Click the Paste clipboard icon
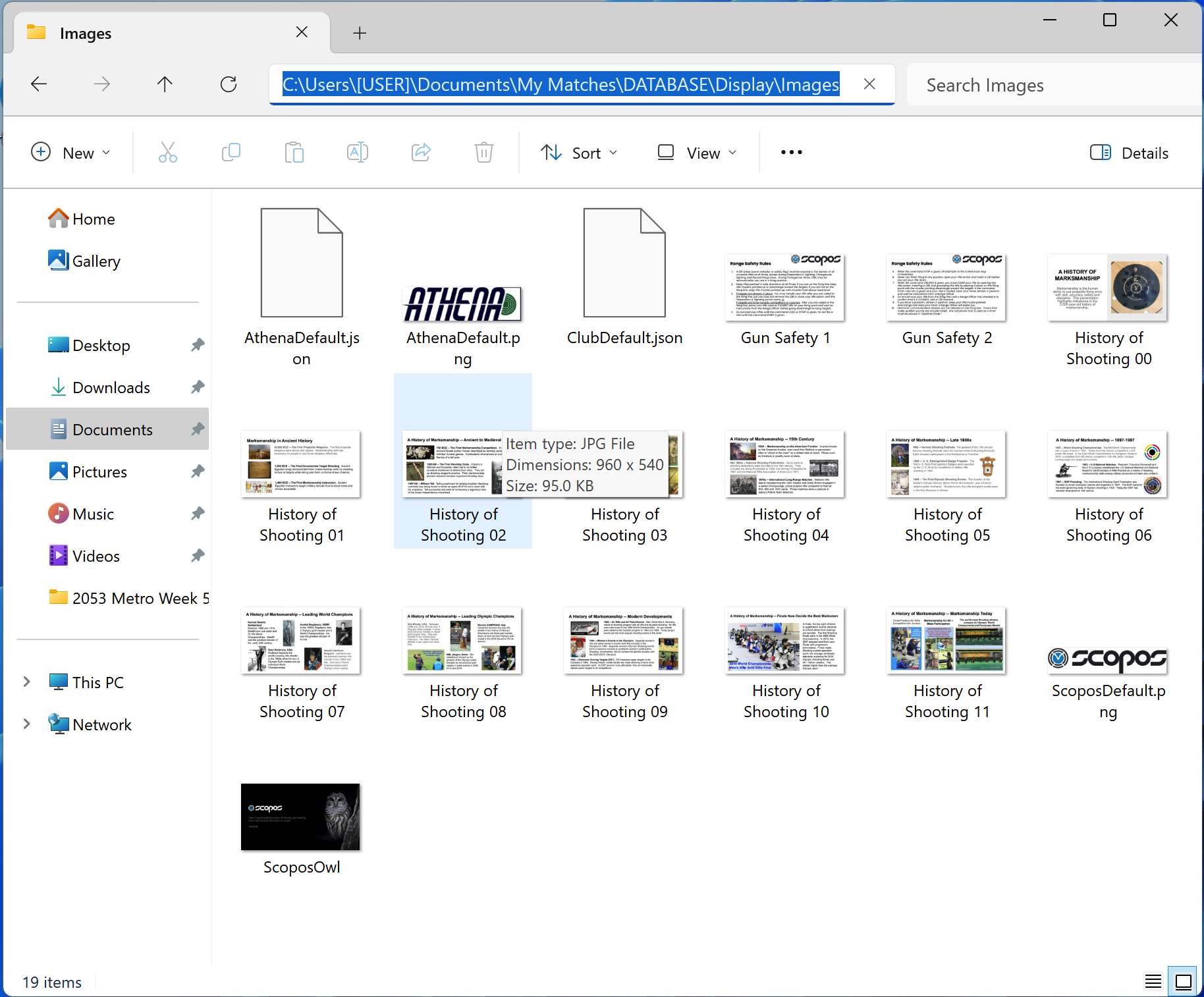This screenshot has width=1204, height=997. tap(294, 153)
